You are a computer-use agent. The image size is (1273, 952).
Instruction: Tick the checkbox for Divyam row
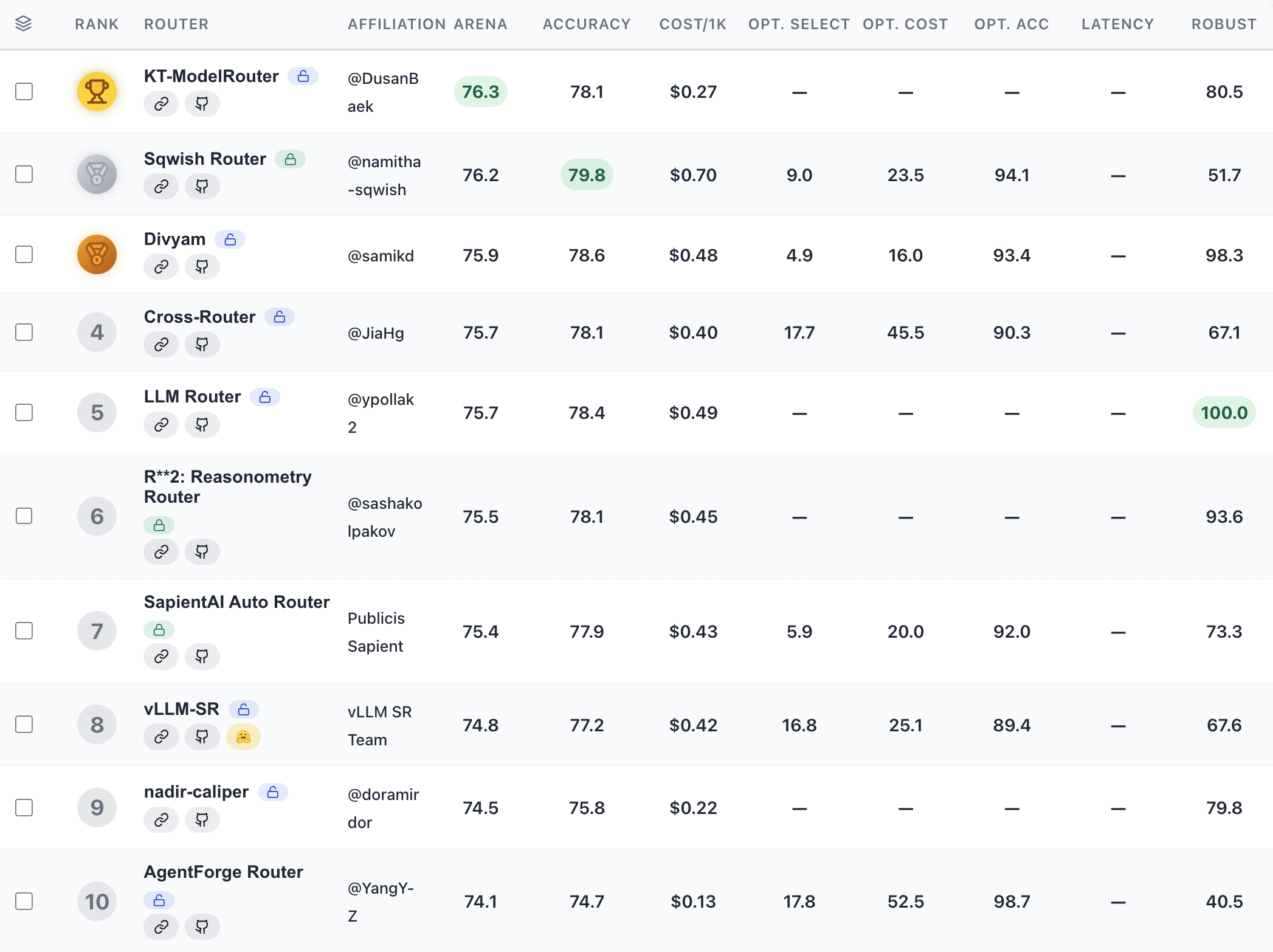click(24, 255)
